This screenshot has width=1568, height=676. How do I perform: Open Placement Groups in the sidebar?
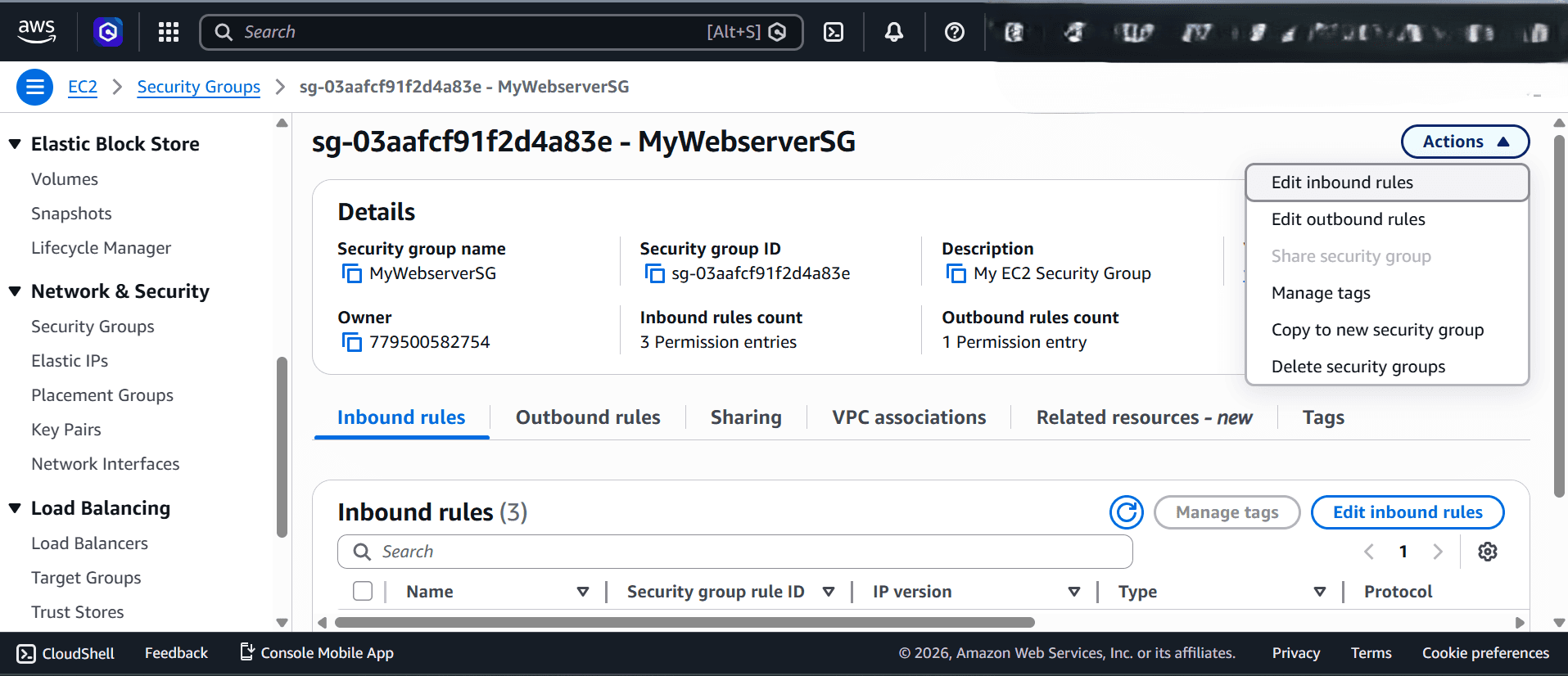coord(102,395)
